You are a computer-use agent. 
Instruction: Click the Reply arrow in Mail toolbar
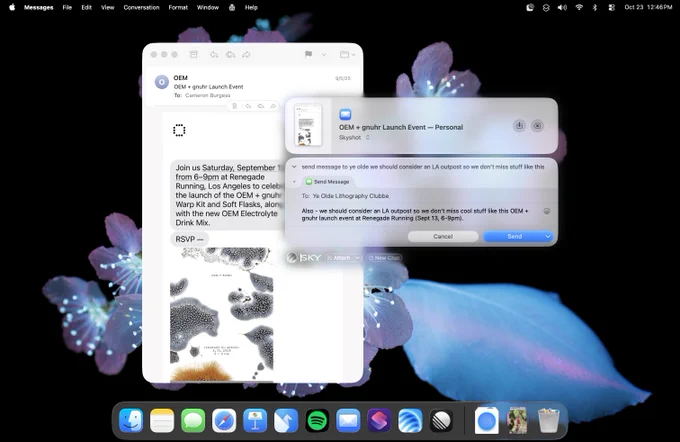point(214,55)
